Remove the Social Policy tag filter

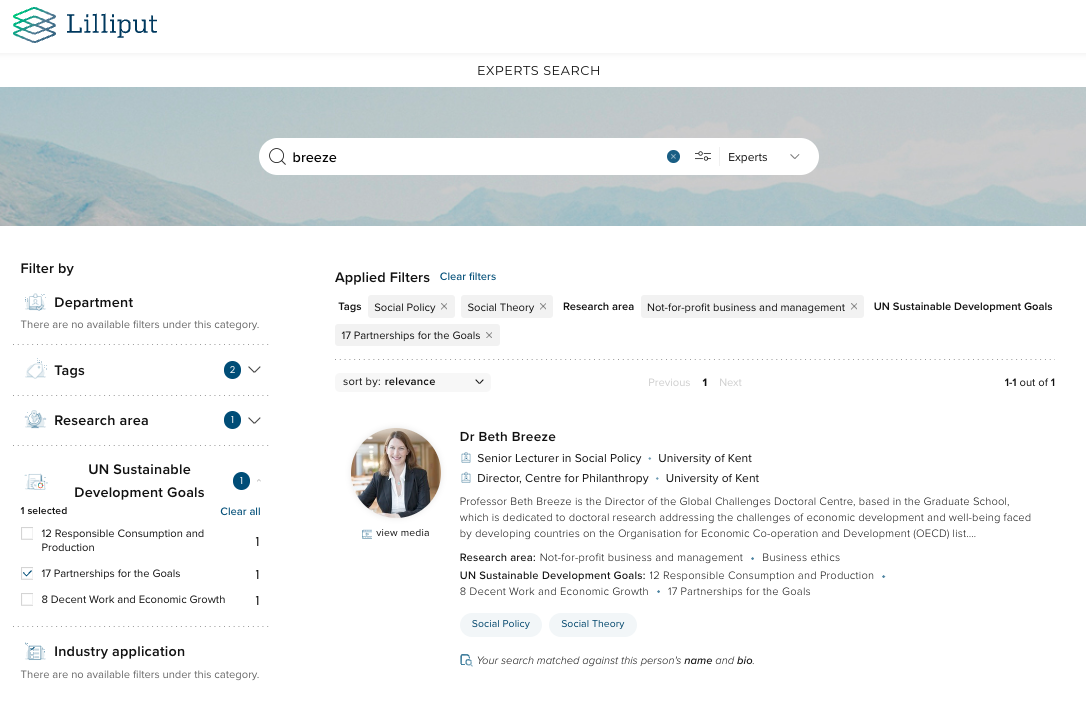(x=444, y=306)
